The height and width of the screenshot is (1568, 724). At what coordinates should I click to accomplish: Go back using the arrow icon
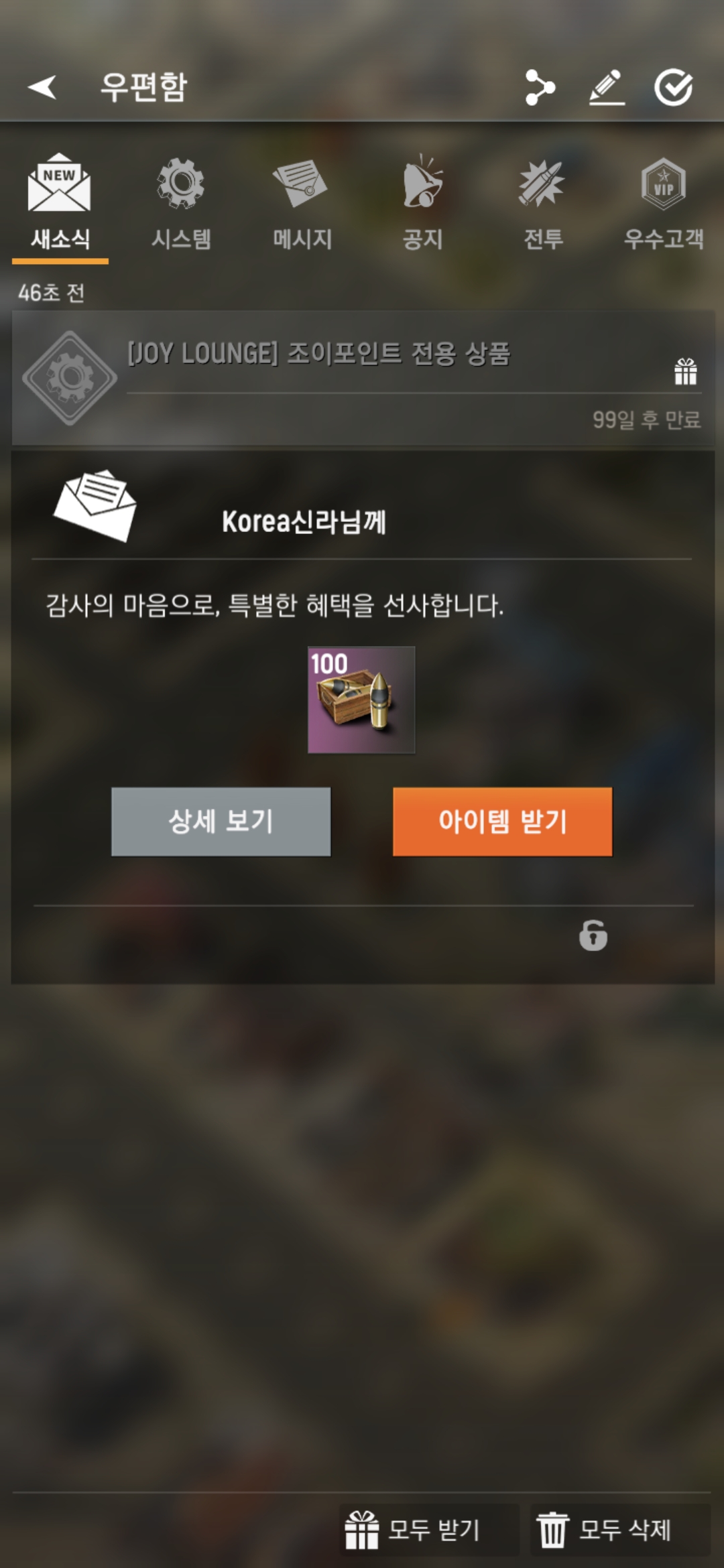click(42, 87)
